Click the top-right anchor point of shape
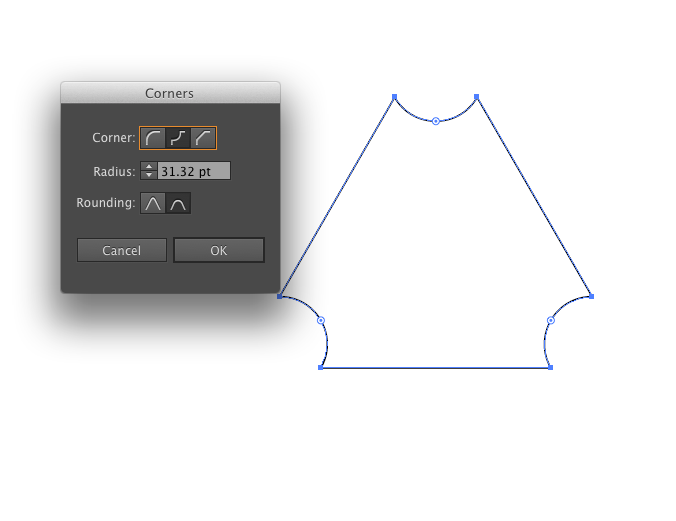Image resolution: width=676 pixels, height=521 pixels. (x=476, y=97)
